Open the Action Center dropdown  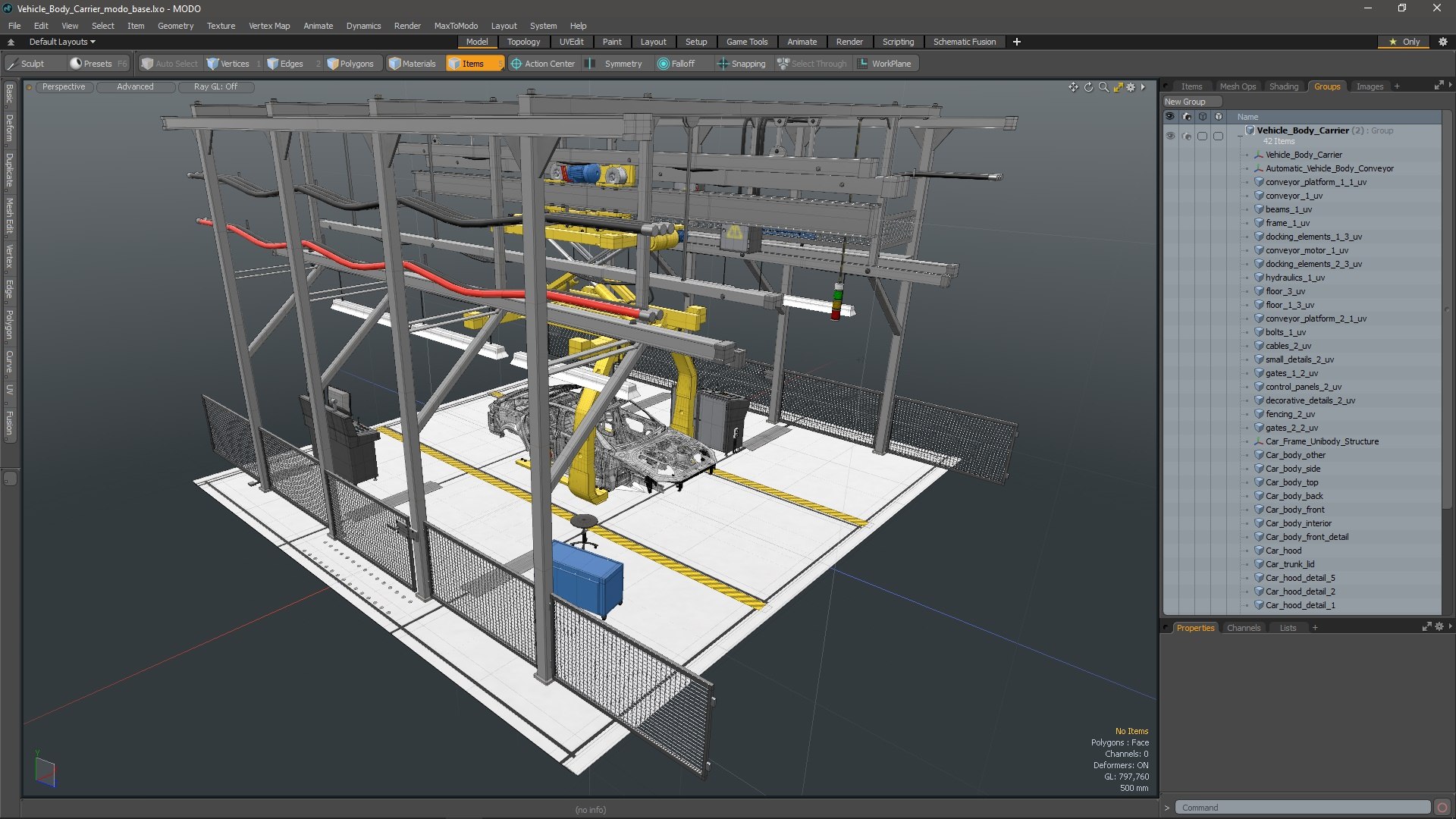(543, 64)
